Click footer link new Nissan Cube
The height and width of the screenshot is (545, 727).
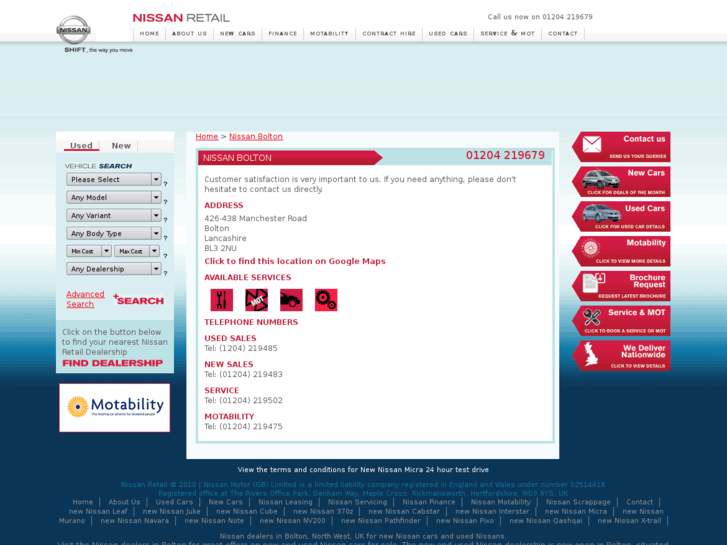247,511
